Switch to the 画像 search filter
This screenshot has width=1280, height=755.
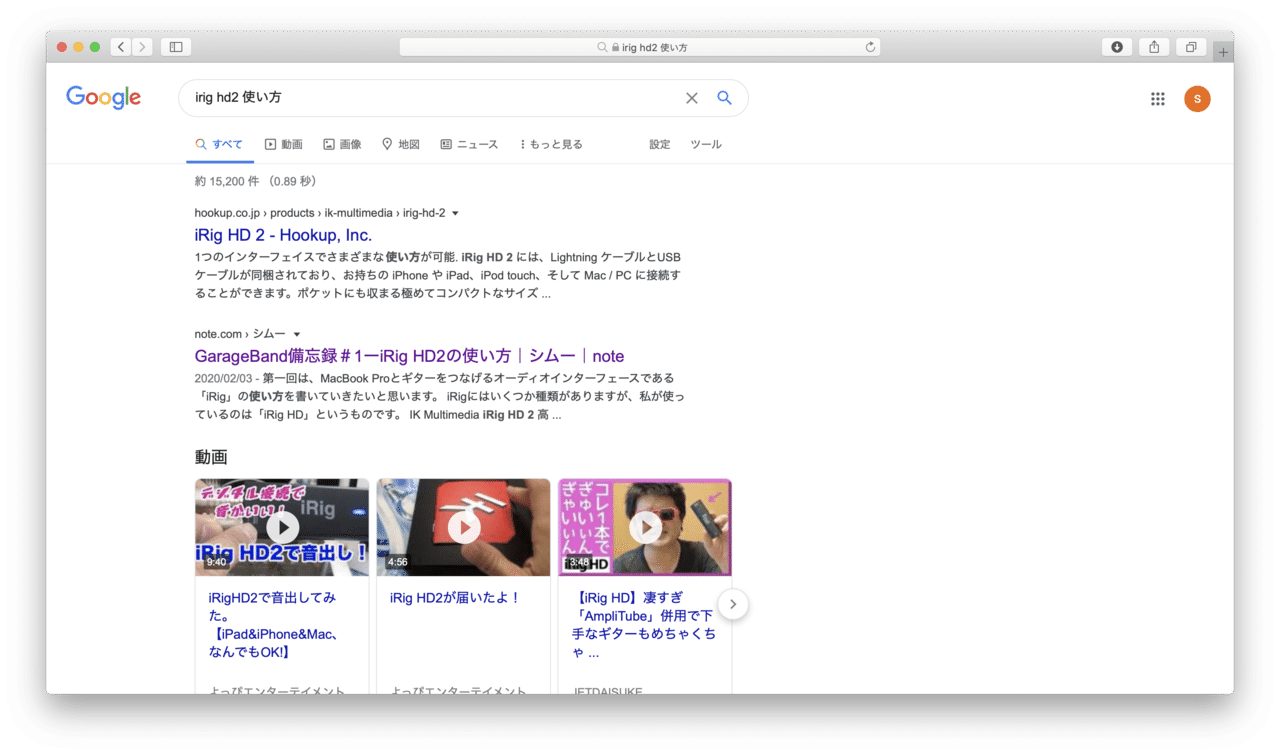342,143
